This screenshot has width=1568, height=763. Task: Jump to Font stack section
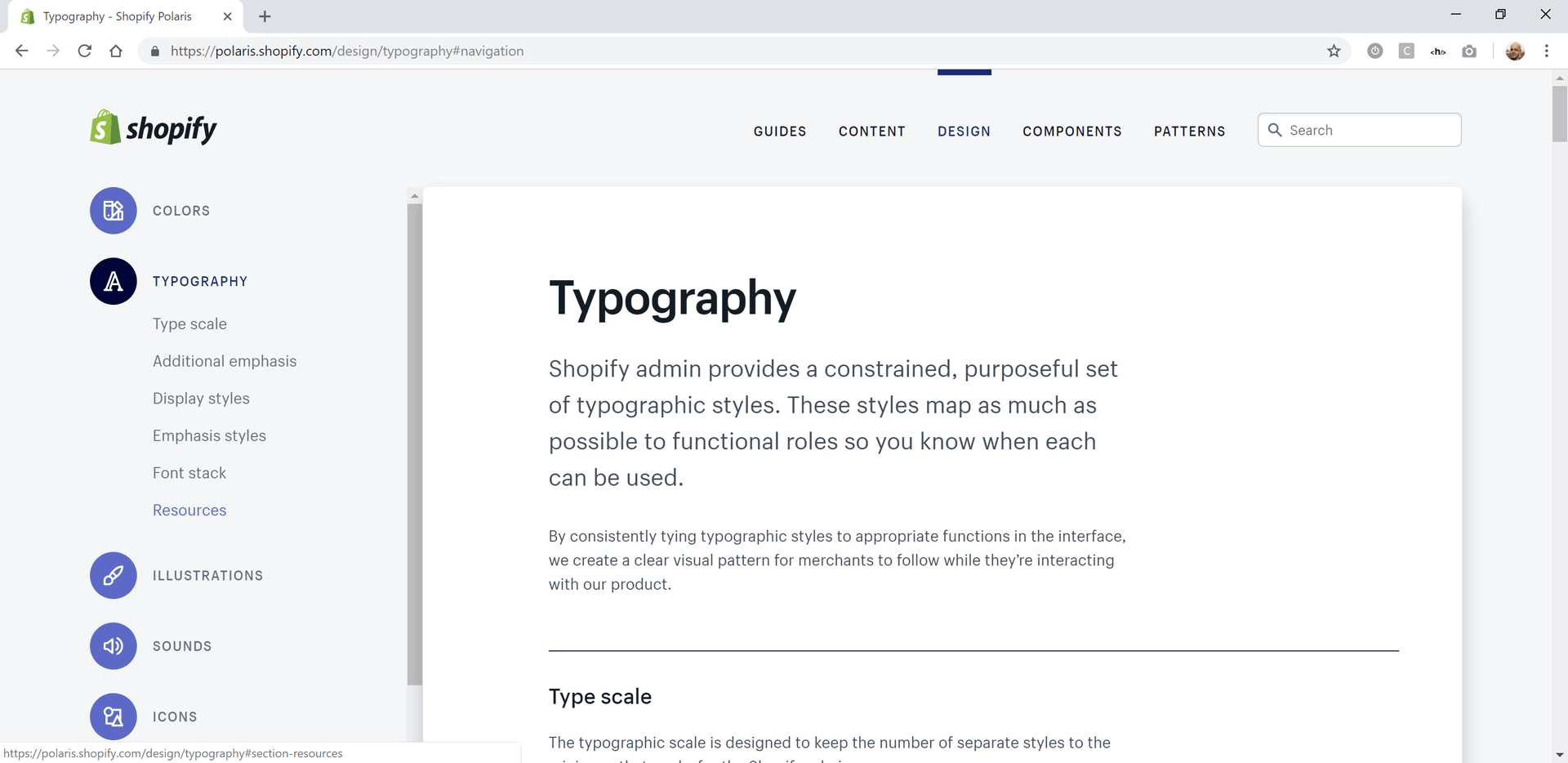(189, 473)
